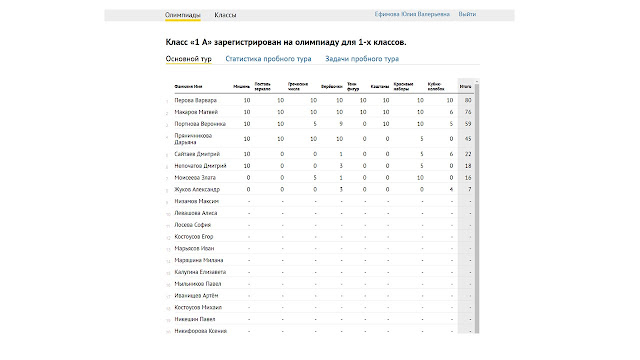Viewport: 640px width, 360px height.
Task: Click total score 7 for Жуков Александр
Action: click(469, 190)
